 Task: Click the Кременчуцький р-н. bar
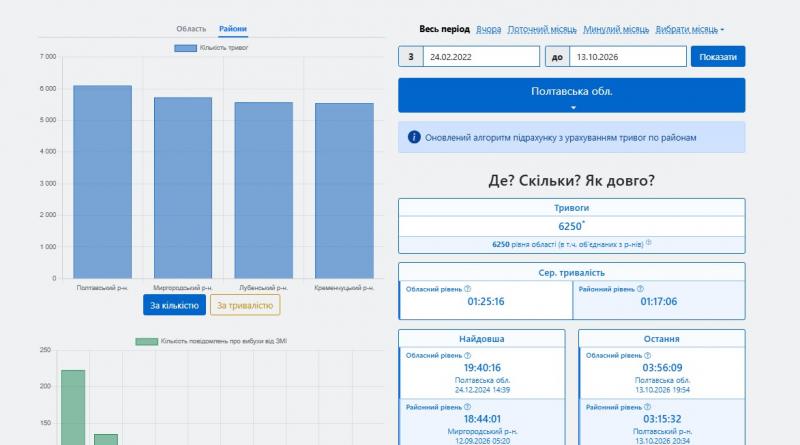tap(344, 191)
